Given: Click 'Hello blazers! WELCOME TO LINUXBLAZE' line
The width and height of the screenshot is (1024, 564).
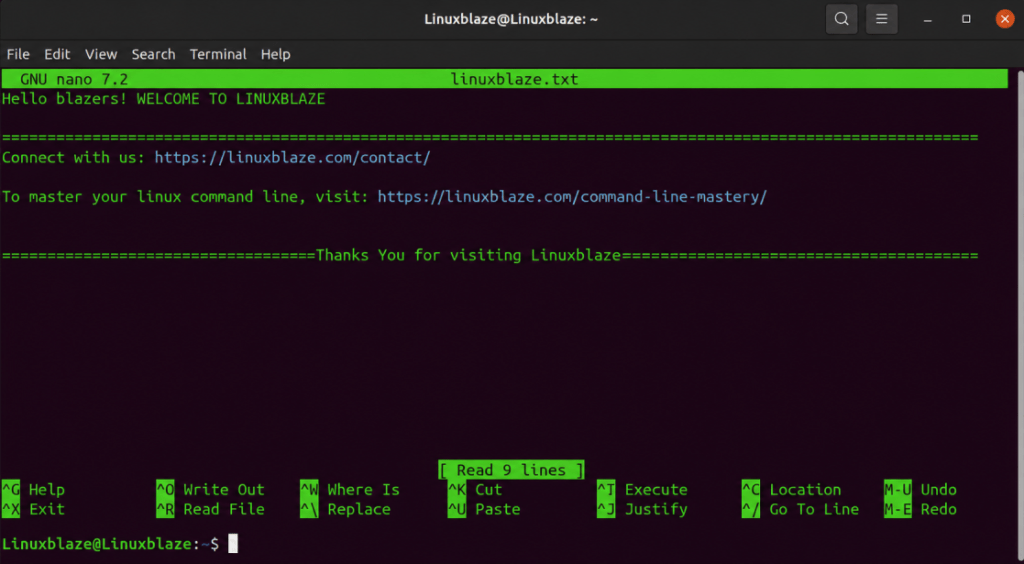Looking at the screenshot, I should coord(163,99).
